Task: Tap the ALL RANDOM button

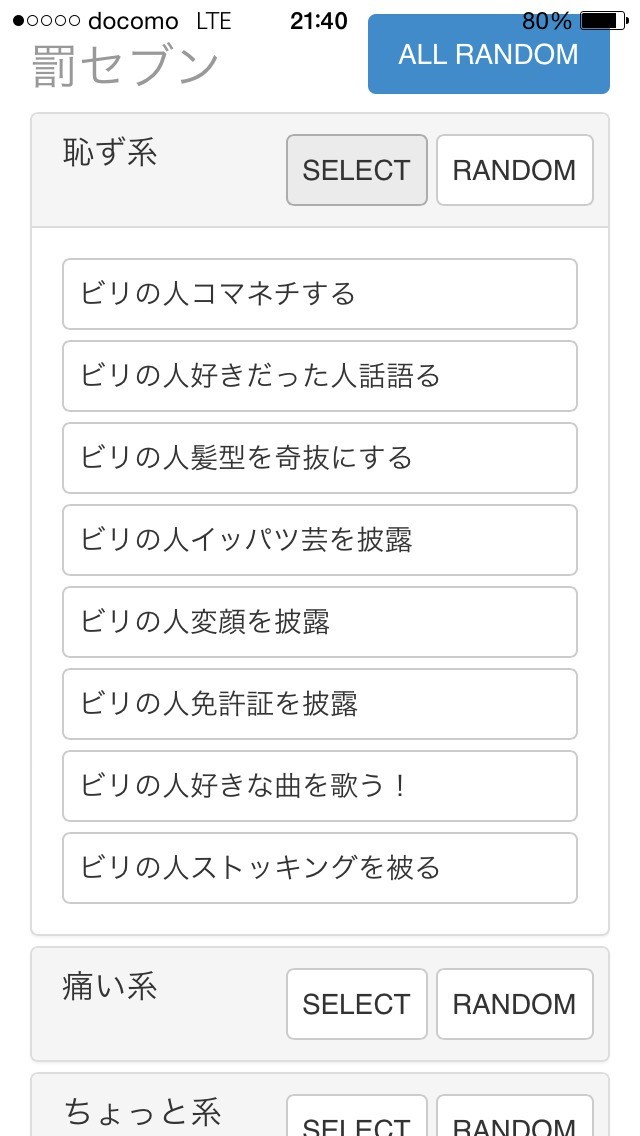Action: (x=488, y=55)
